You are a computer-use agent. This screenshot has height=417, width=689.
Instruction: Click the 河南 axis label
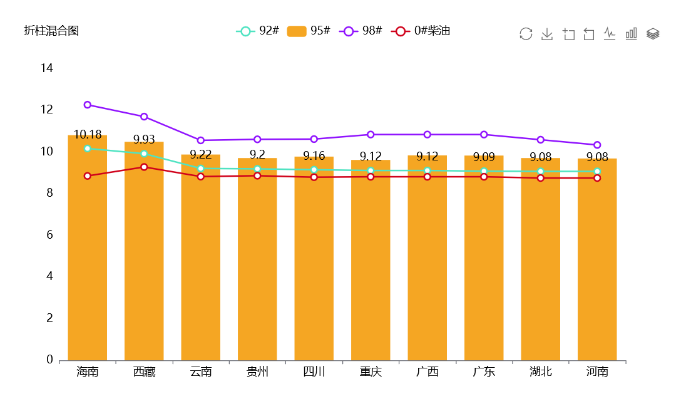coord(597,372)
